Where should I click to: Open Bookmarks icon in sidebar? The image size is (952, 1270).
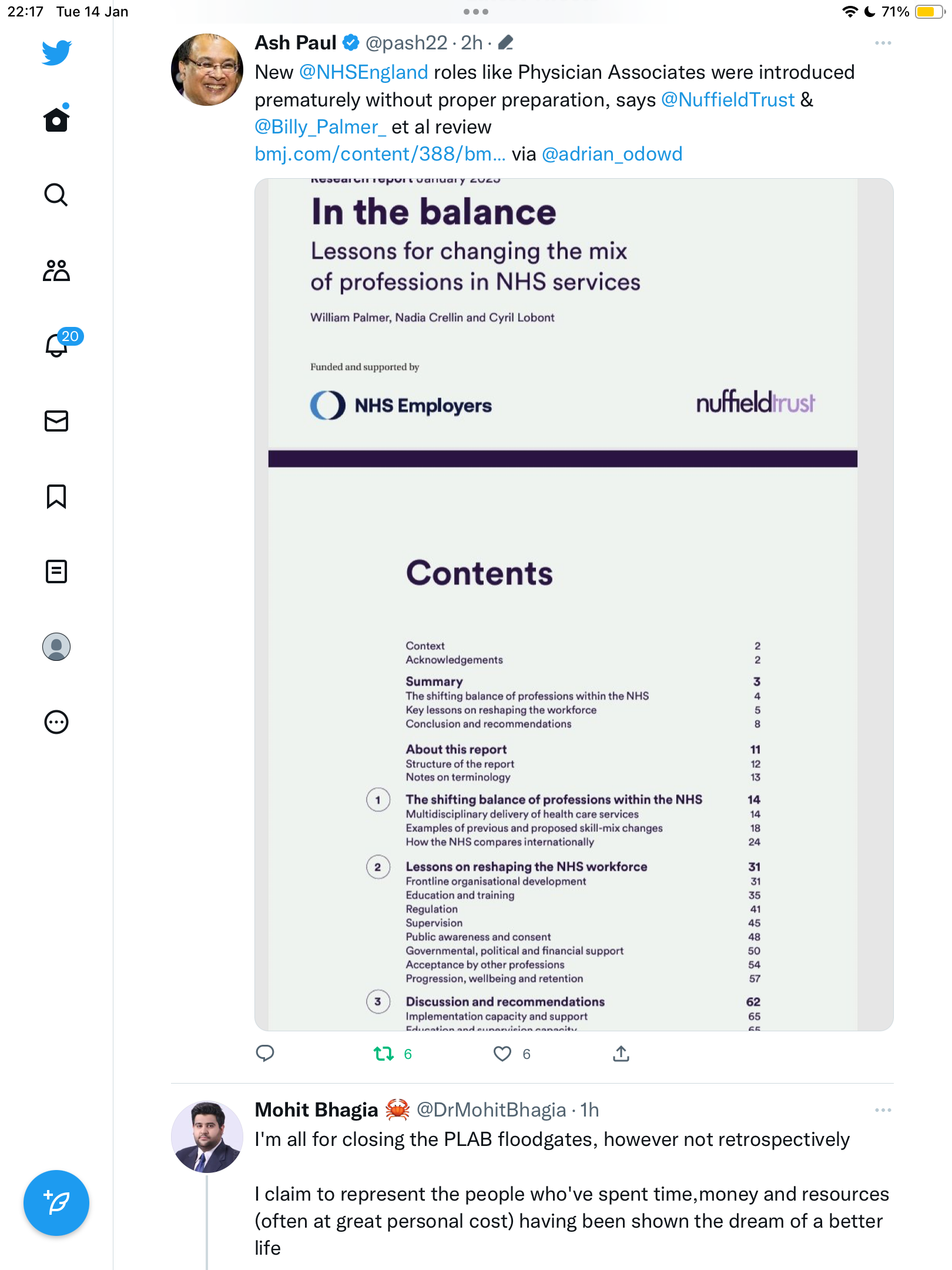click(x=56, y=496)
